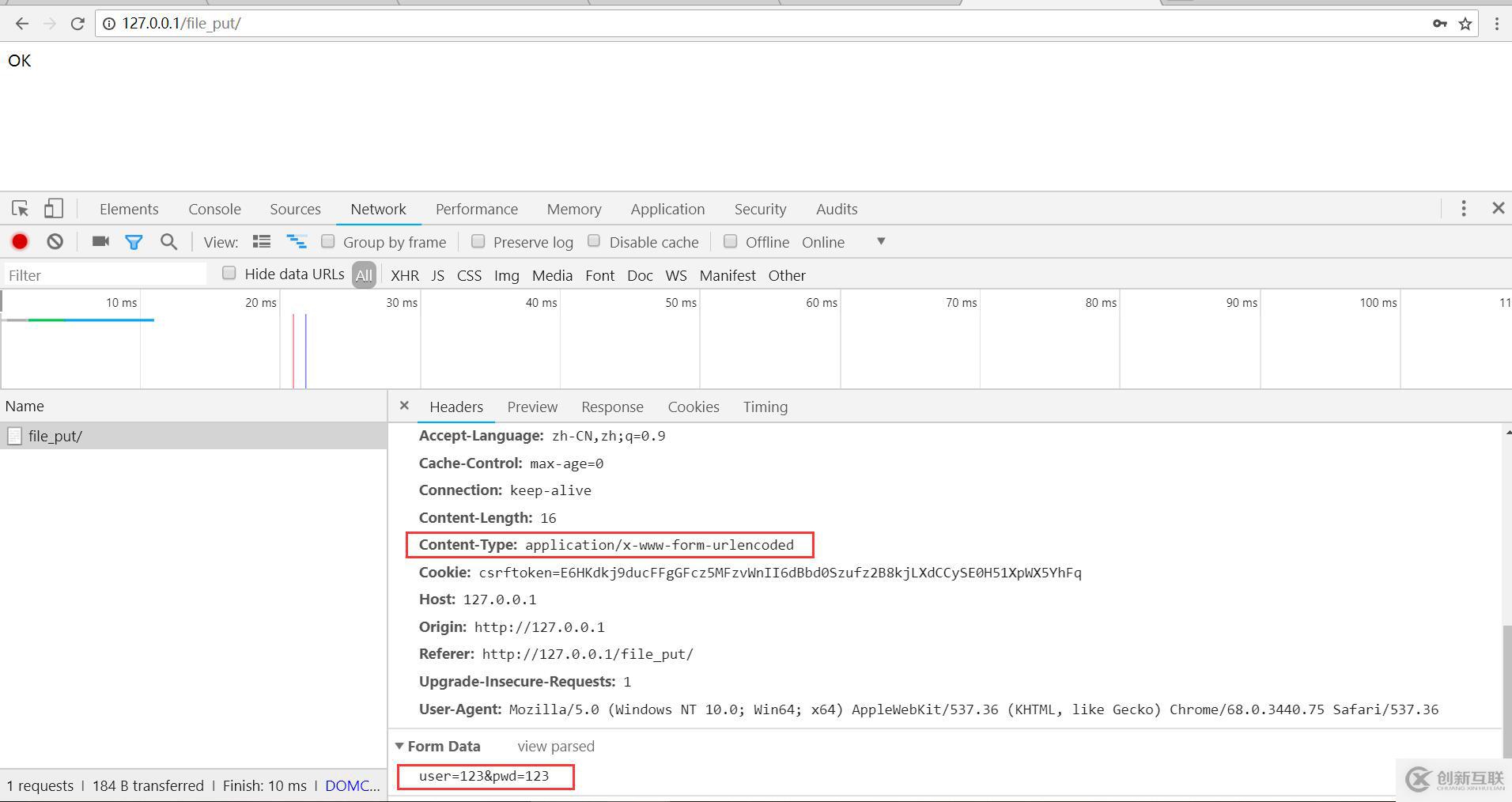Click the Name column header
This screenshot has height=802, width=1512.
click(194, 406)
